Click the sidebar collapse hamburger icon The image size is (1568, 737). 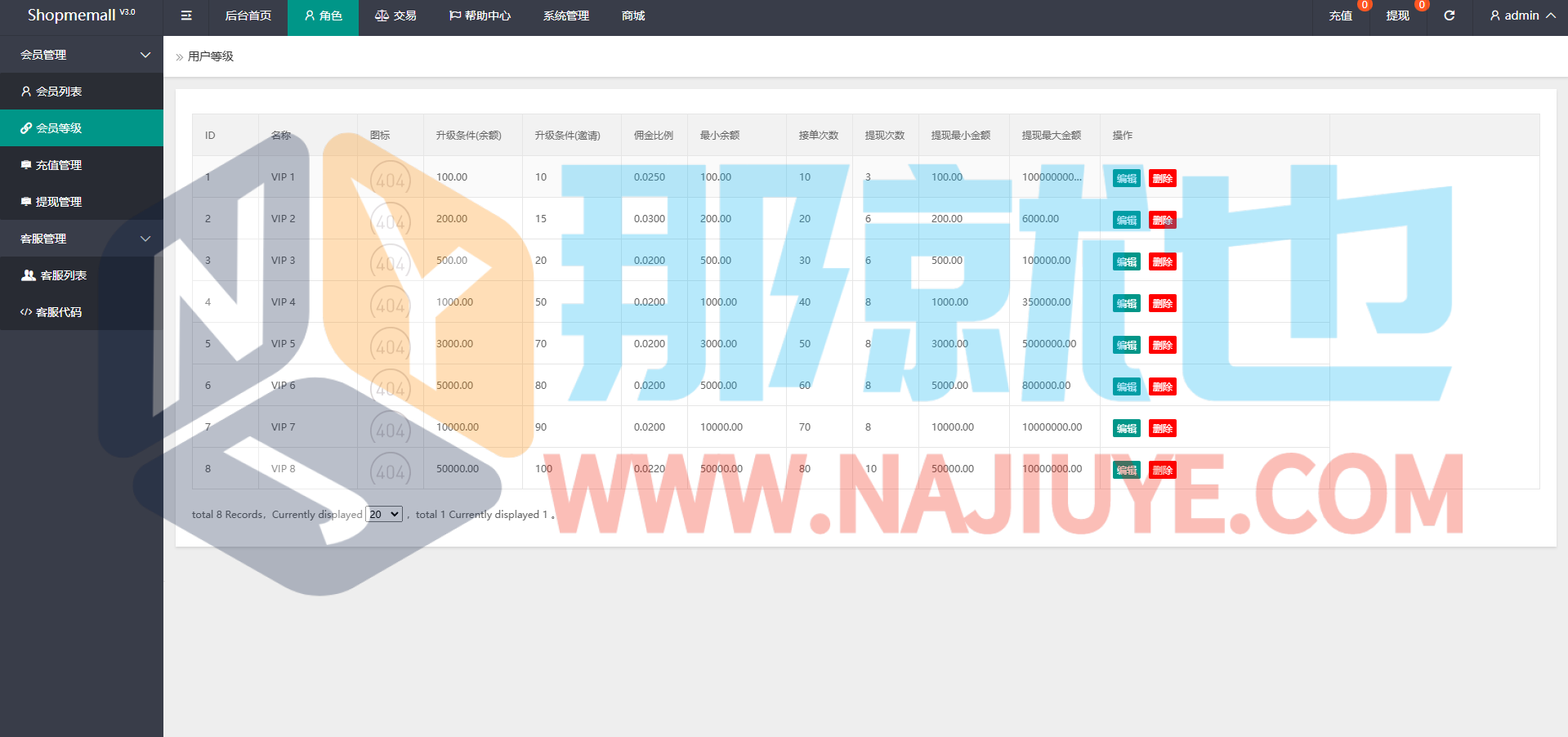pyautogui.click(x=186, y=16)
